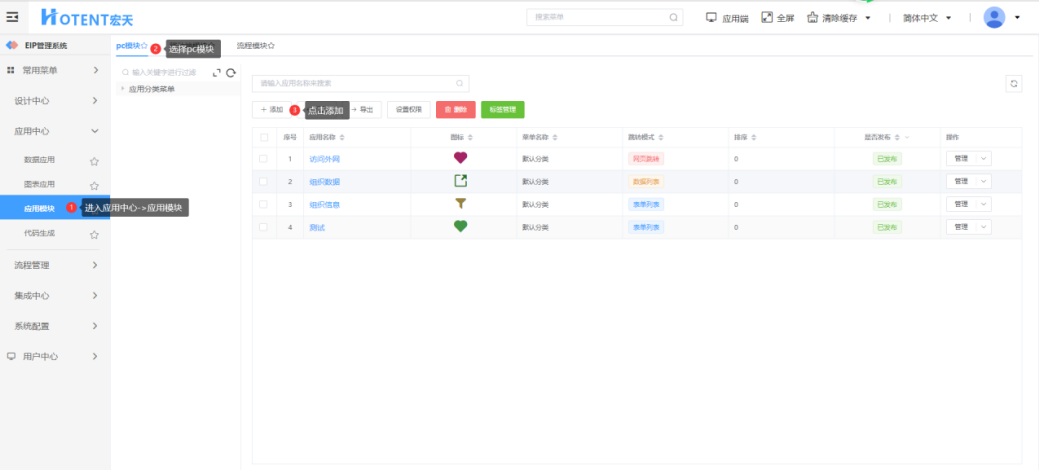Open the 流程管理 sidebar menu
Image resolution: width=1039 pixels, height=470 pixels.
tap(54, 265)
